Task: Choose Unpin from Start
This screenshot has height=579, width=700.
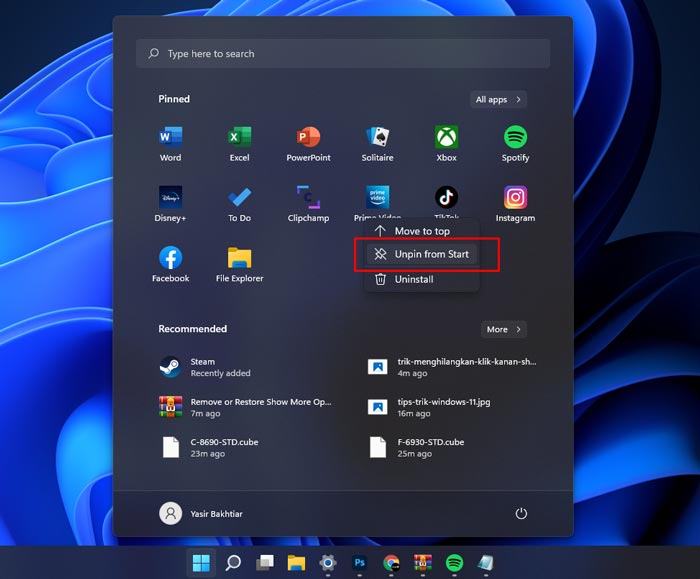Action: (422, 254)
